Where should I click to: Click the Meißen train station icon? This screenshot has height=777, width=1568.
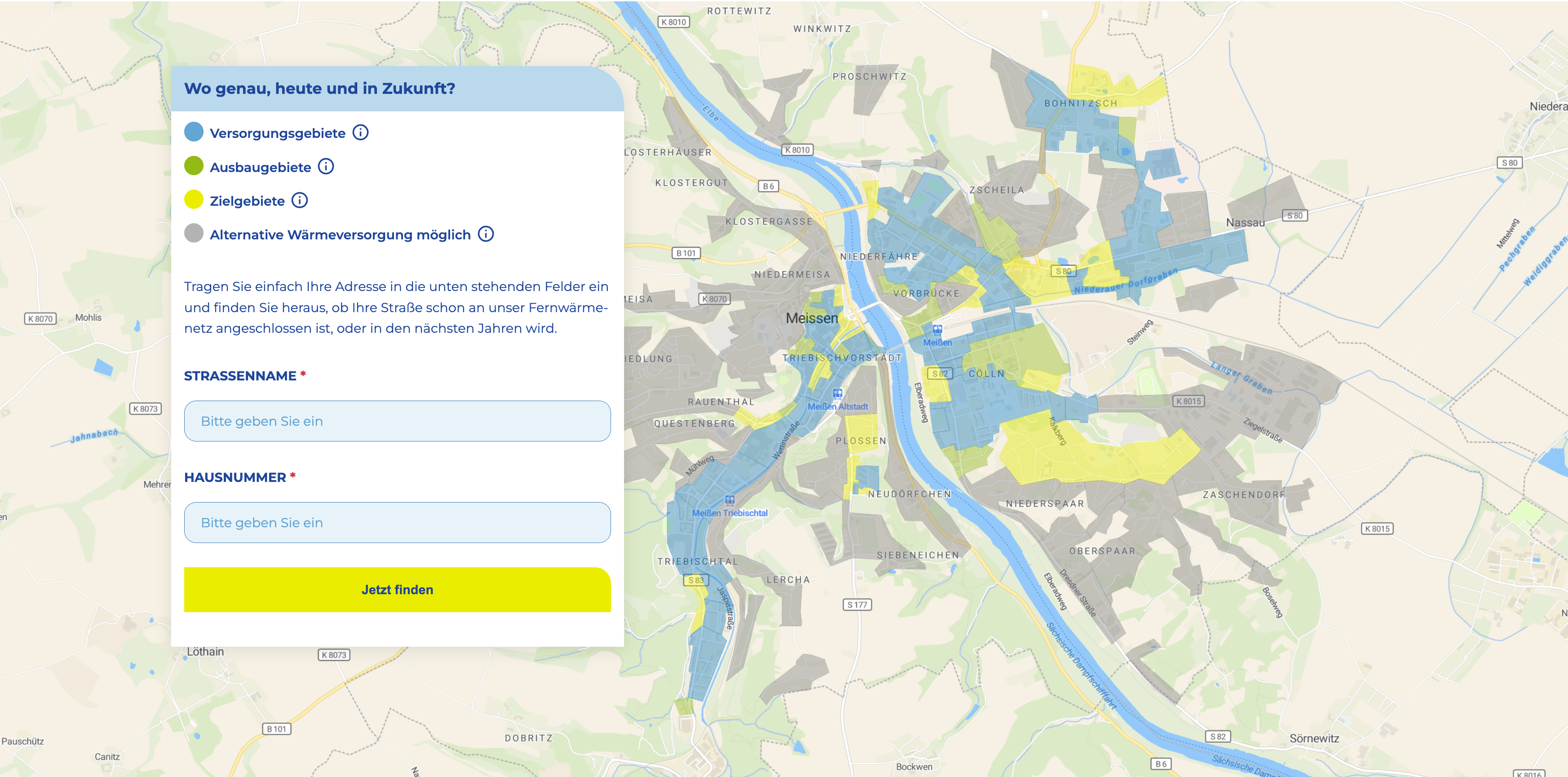point(937,330)
